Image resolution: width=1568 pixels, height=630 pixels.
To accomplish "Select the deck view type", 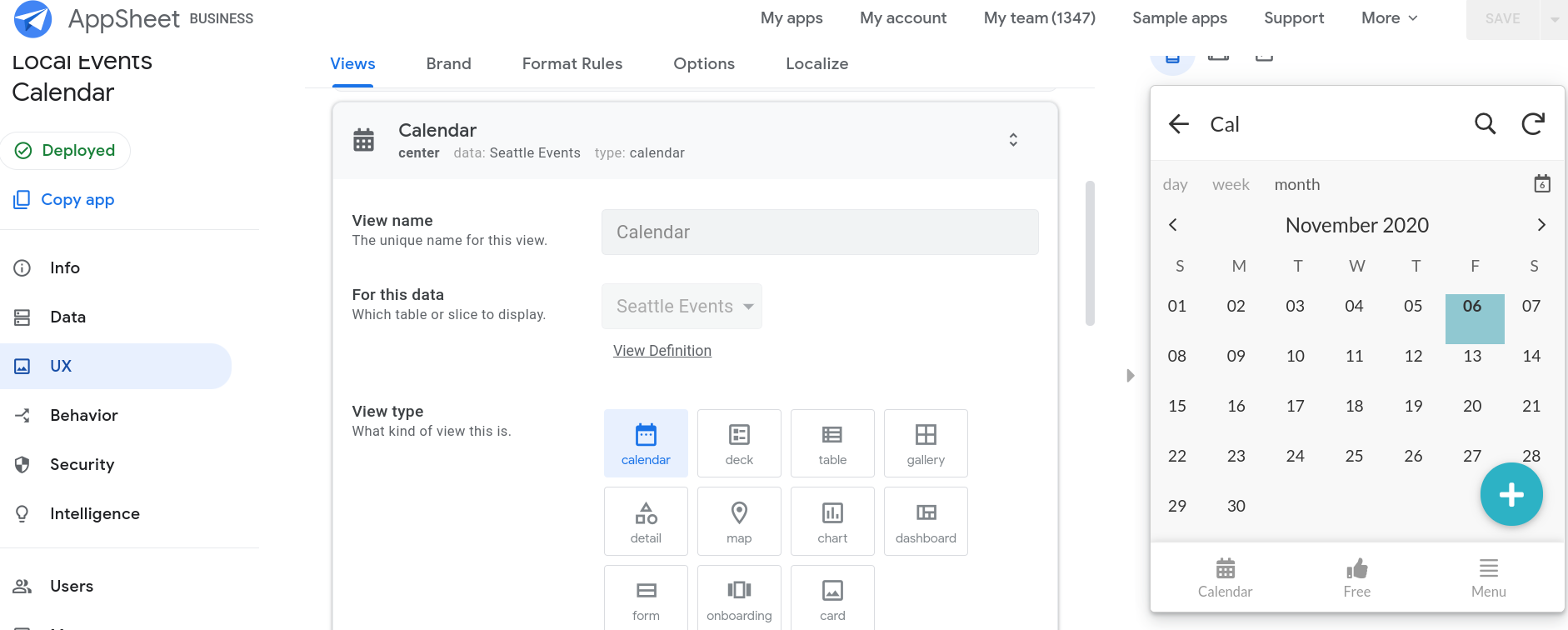I will point(739,443).
